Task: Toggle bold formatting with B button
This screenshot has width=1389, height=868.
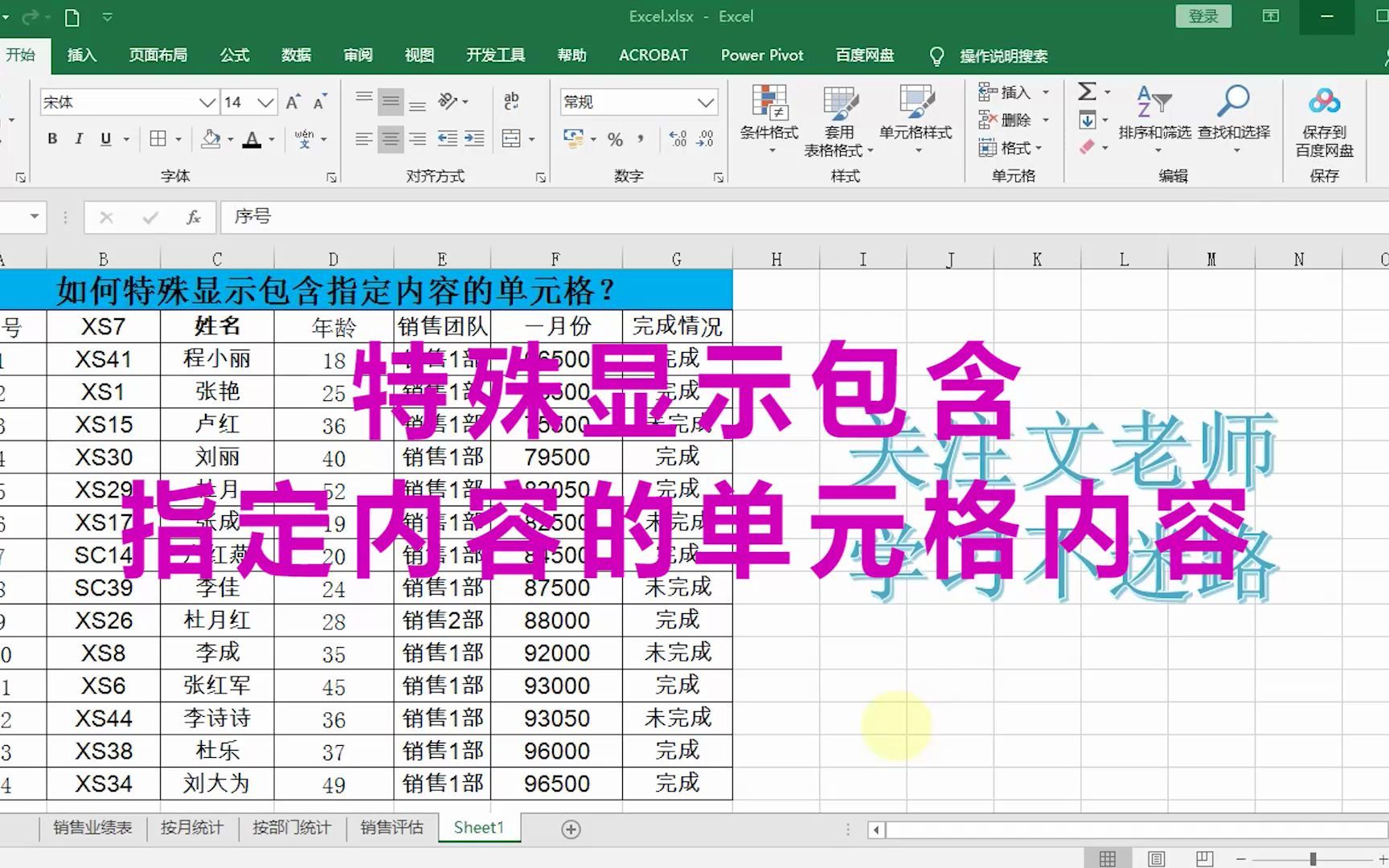Action: tap(51, 138)
